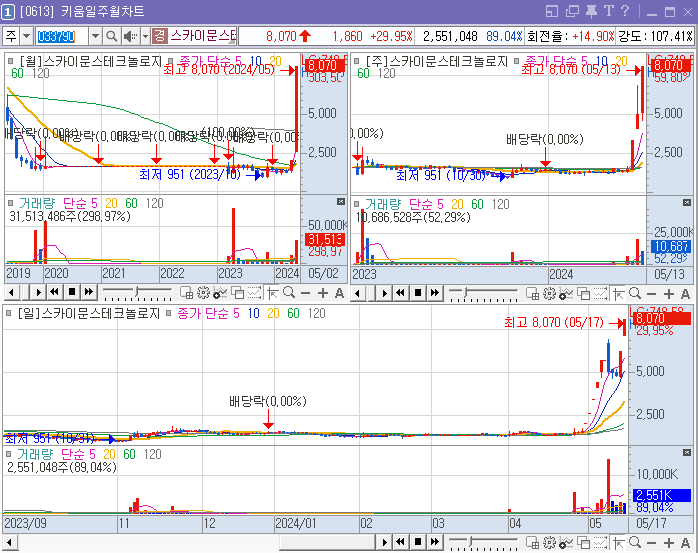698x553 pixels.
Task: Toggle the weekly volume '거래량' indicator square
Action: coord(357,204)
